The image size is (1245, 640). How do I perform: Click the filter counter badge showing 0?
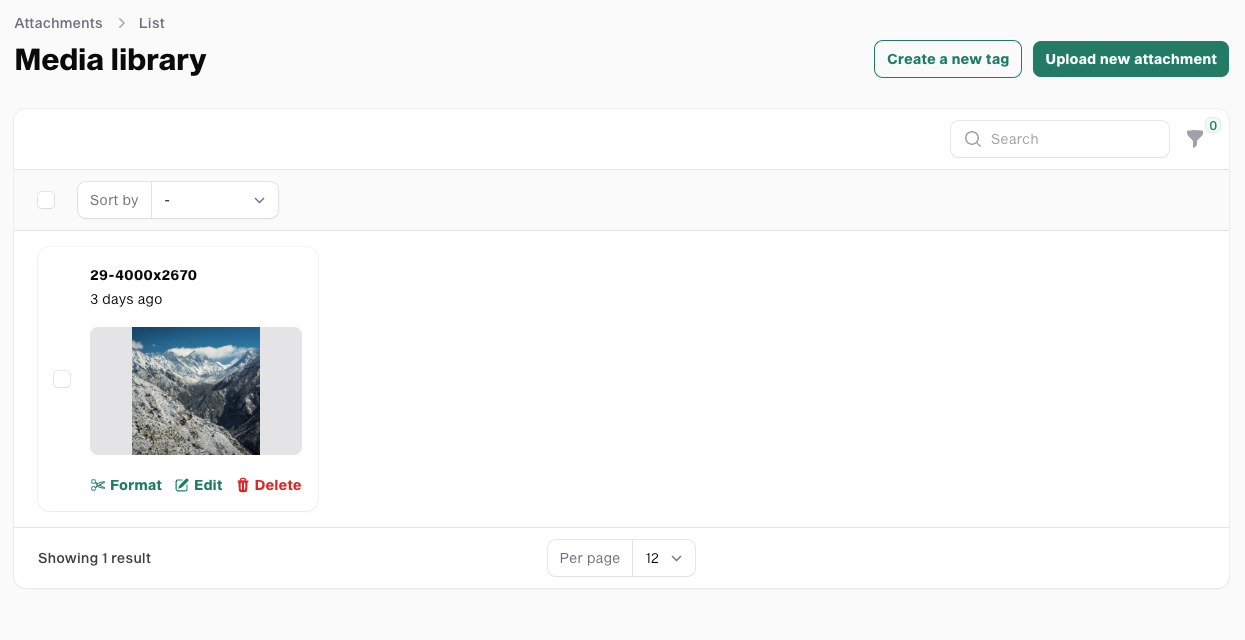point(1213,126)
